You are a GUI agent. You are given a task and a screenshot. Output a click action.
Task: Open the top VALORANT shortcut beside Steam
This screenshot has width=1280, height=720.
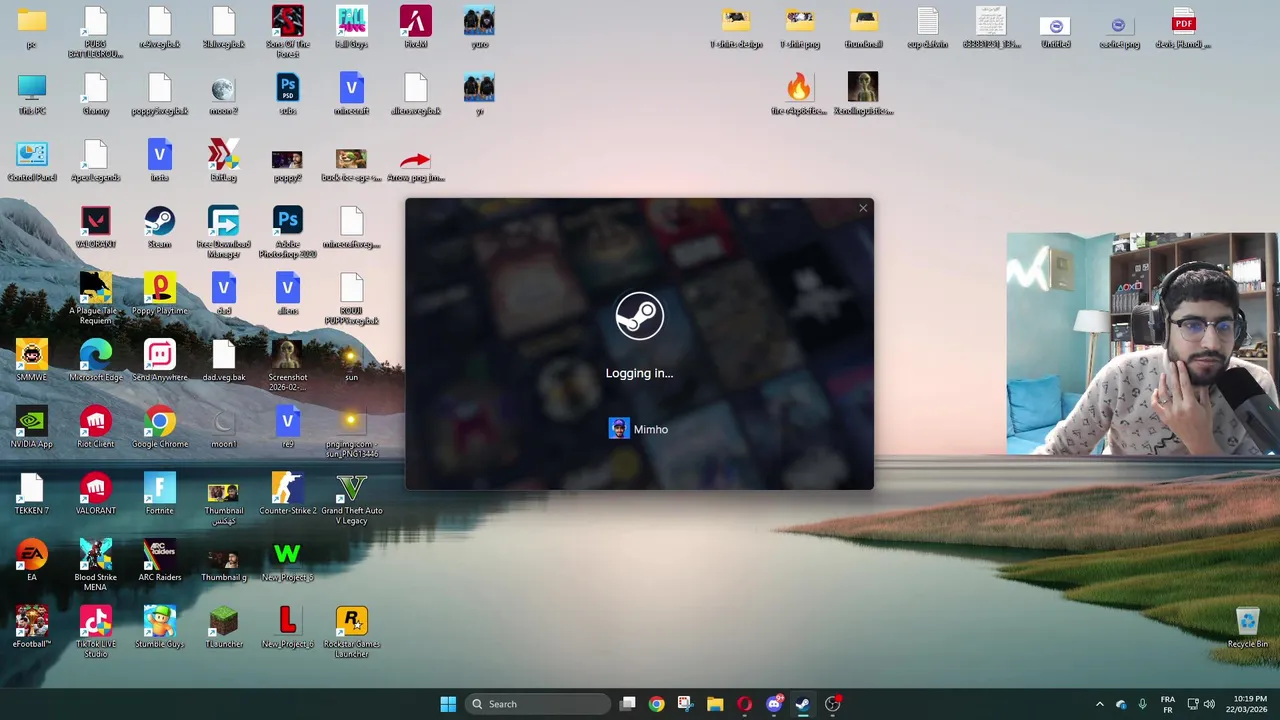point(95,227)
